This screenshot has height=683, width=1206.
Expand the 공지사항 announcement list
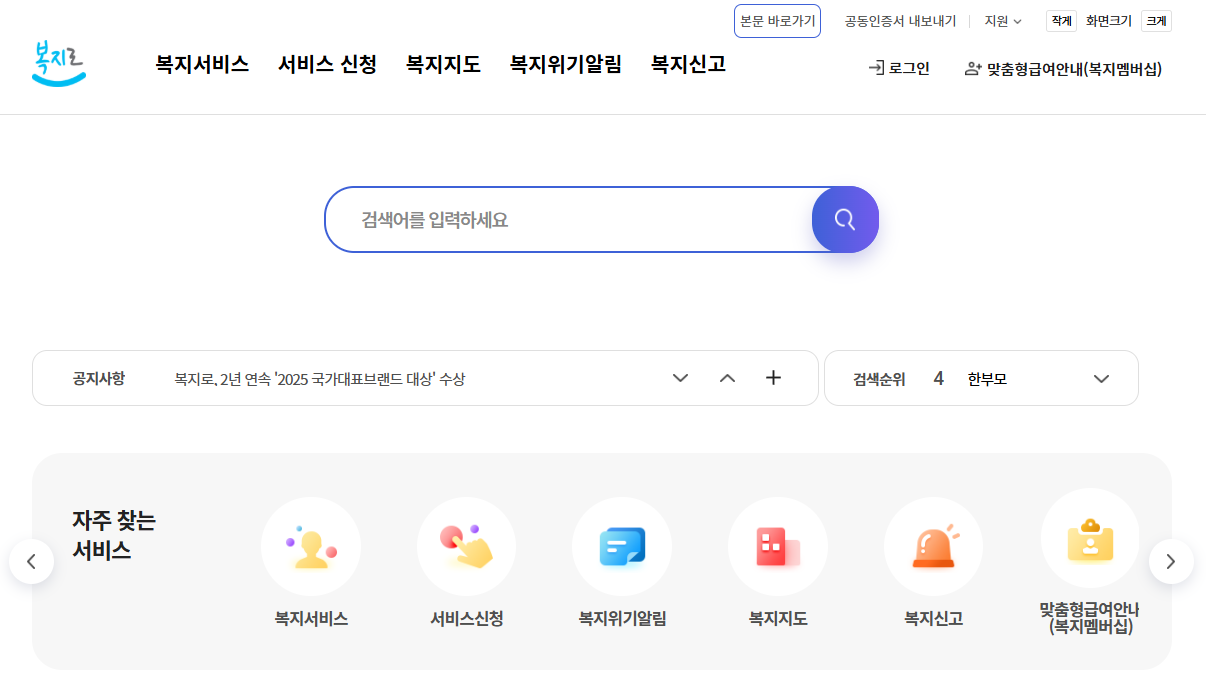click(x=681, y=378)
